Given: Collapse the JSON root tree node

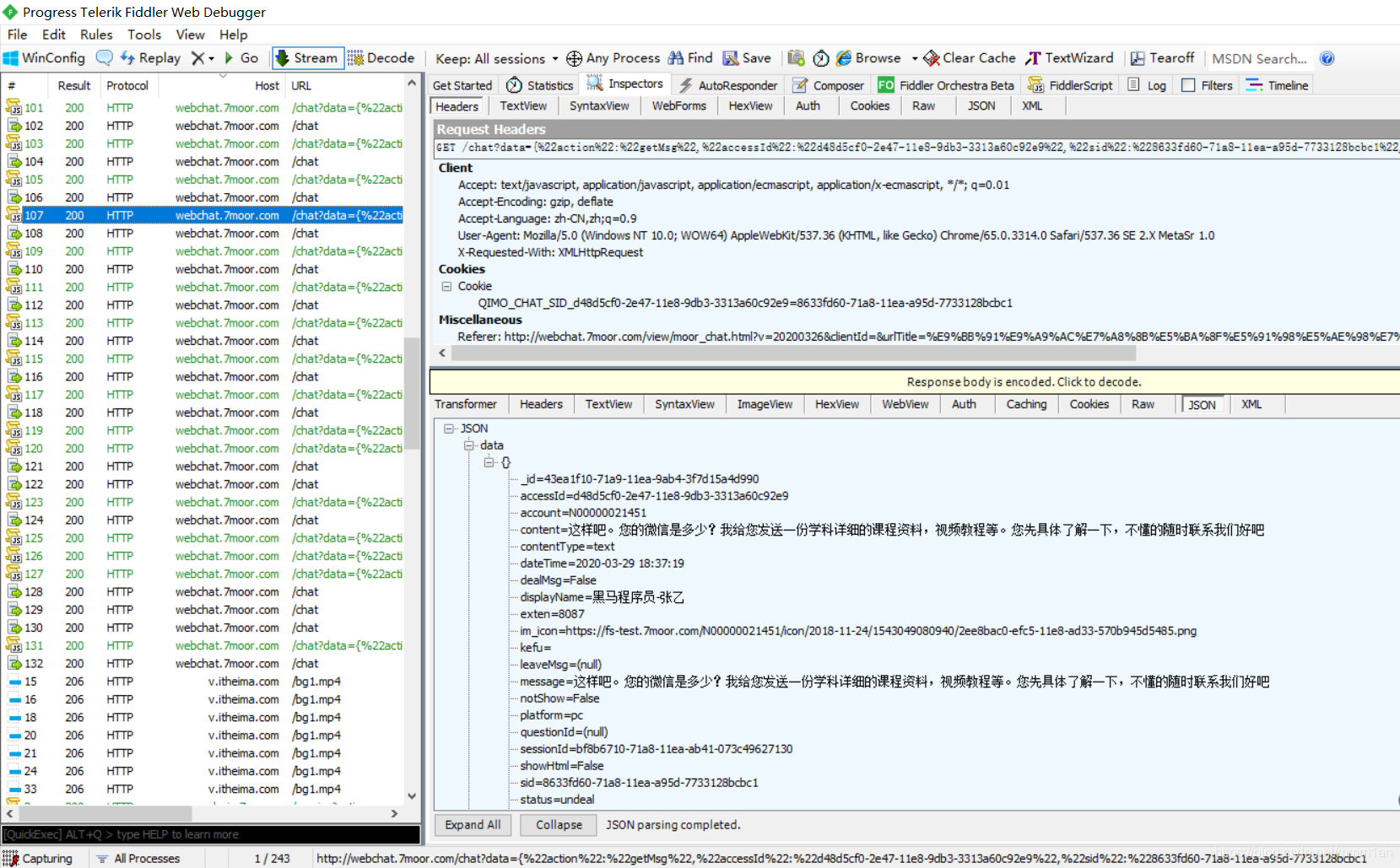Looking at the screenshot, I should (x=449, y=429).
